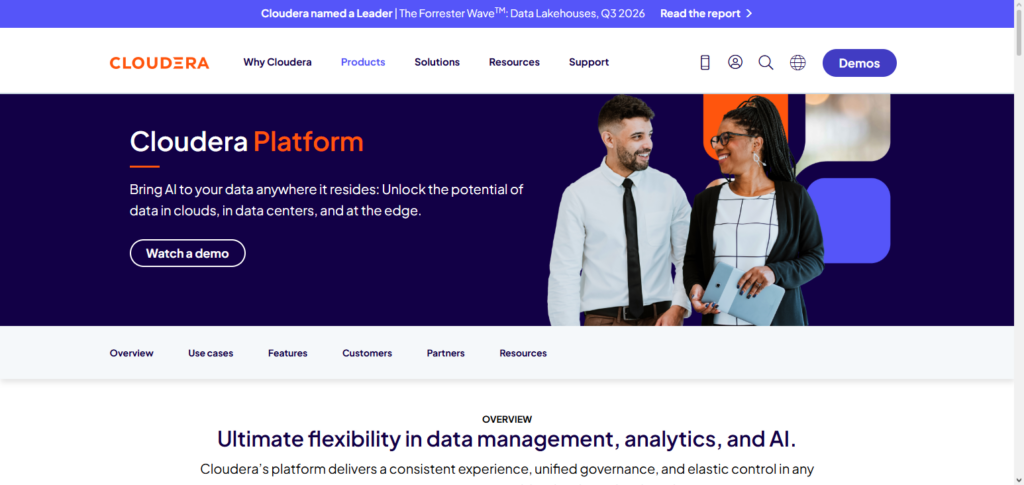Open the Support menu
The image size is (1024, 485).
point(589,62)
